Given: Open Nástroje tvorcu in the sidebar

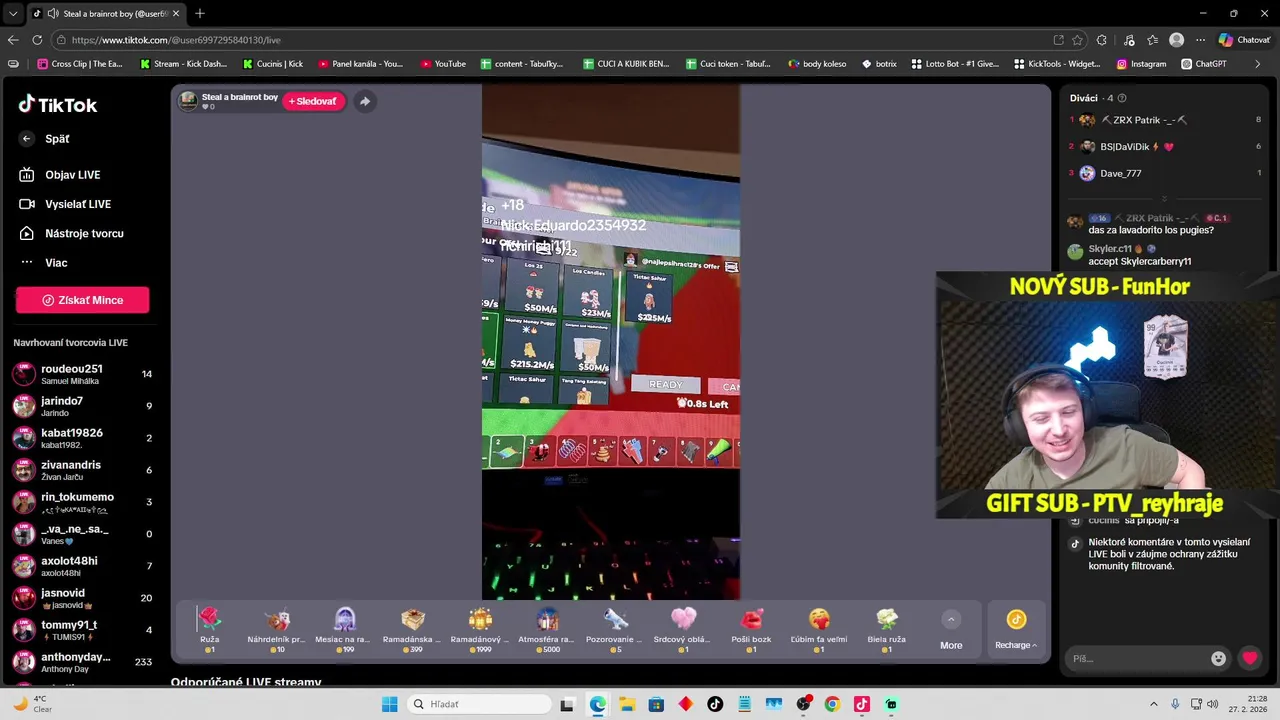Looking at the screenshot, I should tap(82, 233).
